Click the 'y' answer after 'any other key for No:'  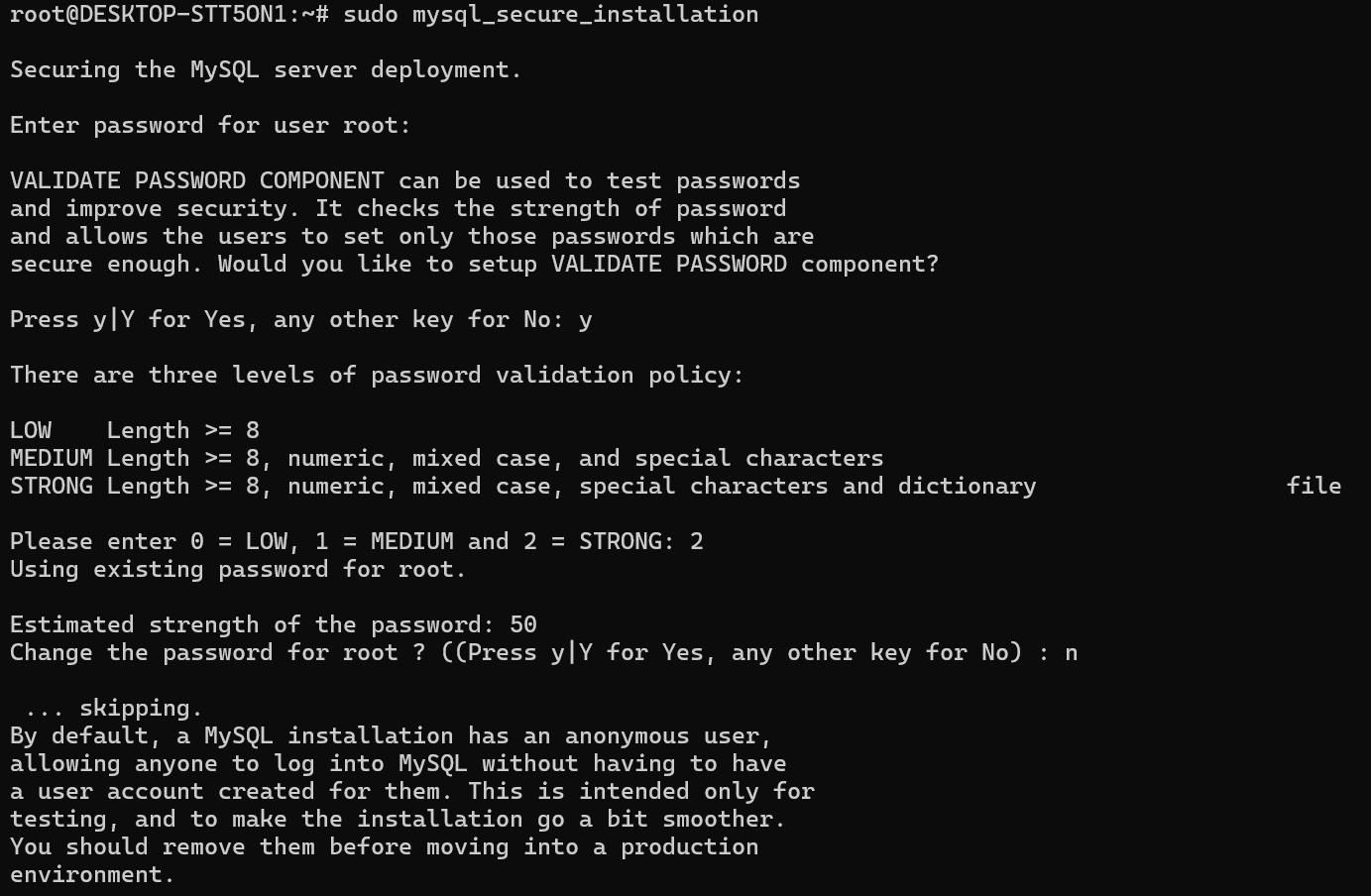pyautogui.click(x=586, y=320)
